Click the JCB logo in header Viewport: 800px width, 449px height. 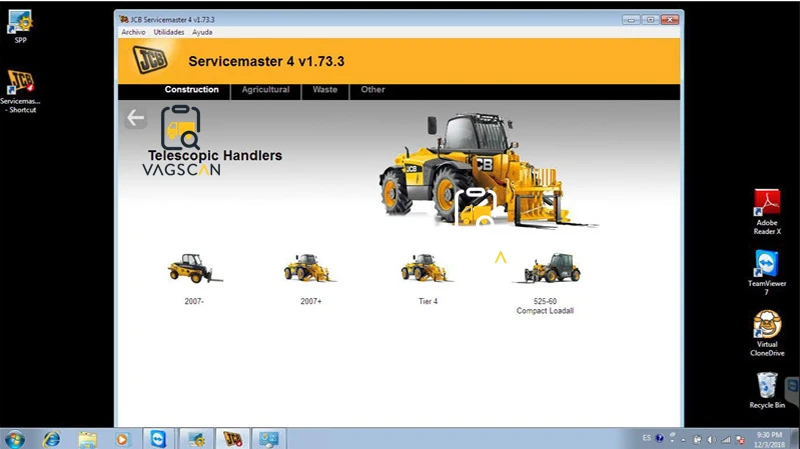click(150, 60)
